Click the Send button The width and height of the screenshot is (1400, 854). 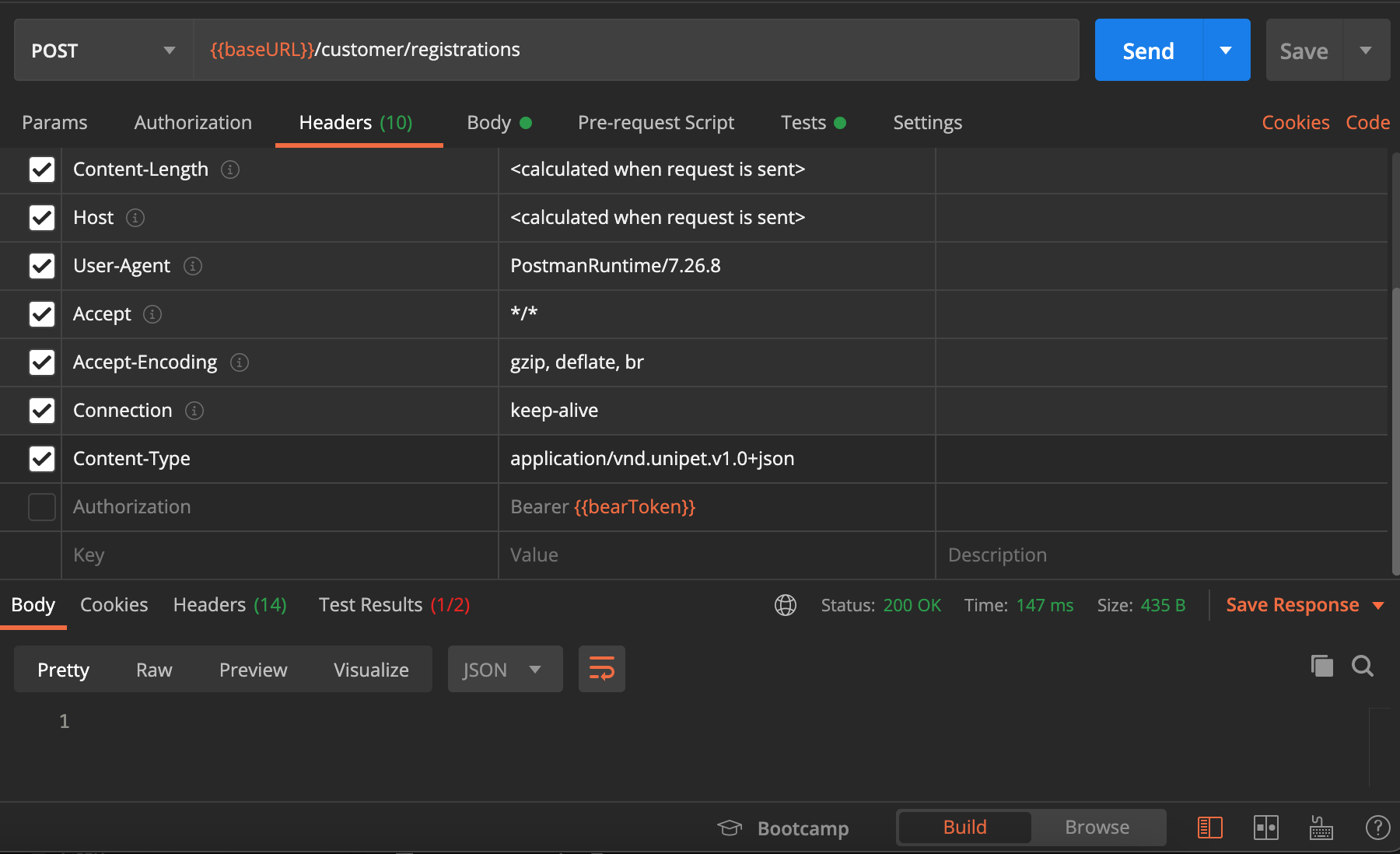pyautogui.click(x=1147, y=50)
